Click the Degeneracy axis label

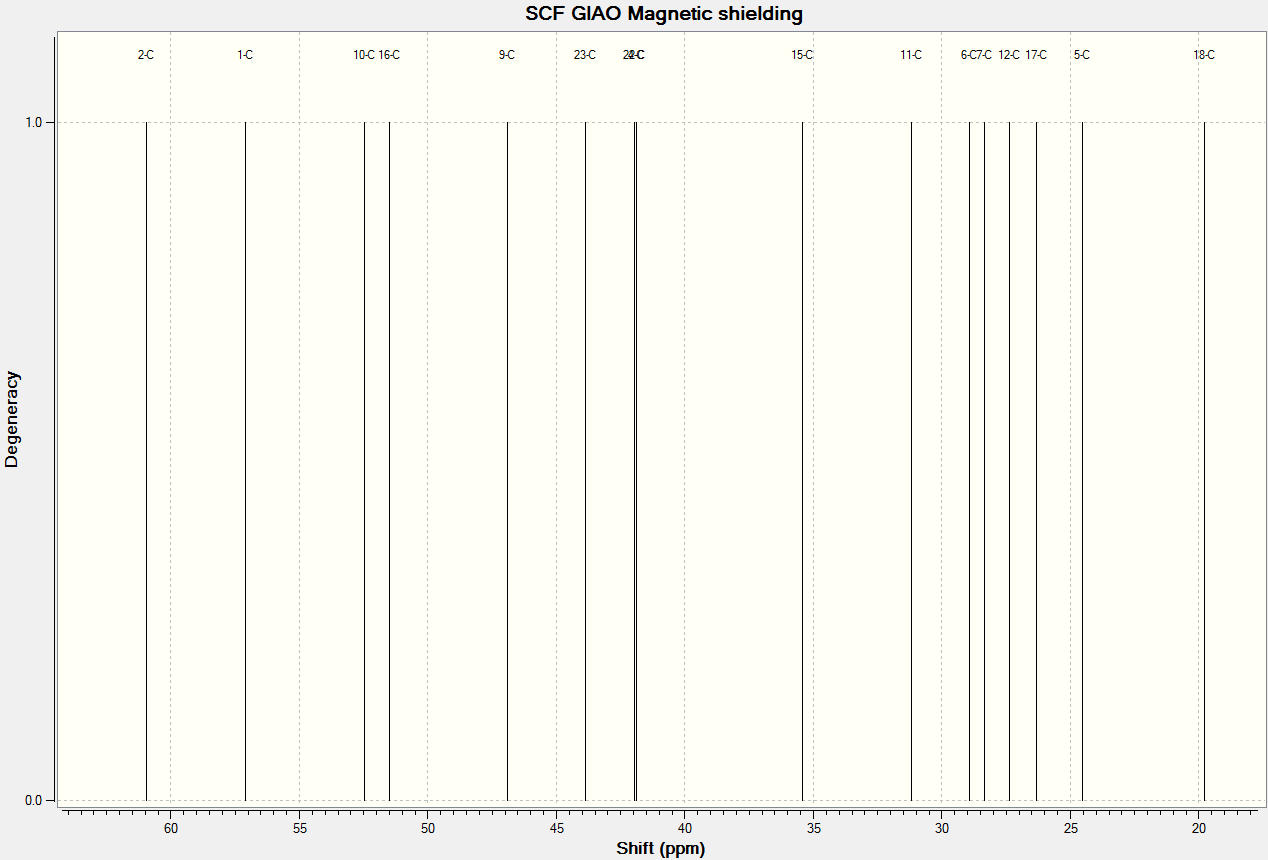[x=12, y=419]
